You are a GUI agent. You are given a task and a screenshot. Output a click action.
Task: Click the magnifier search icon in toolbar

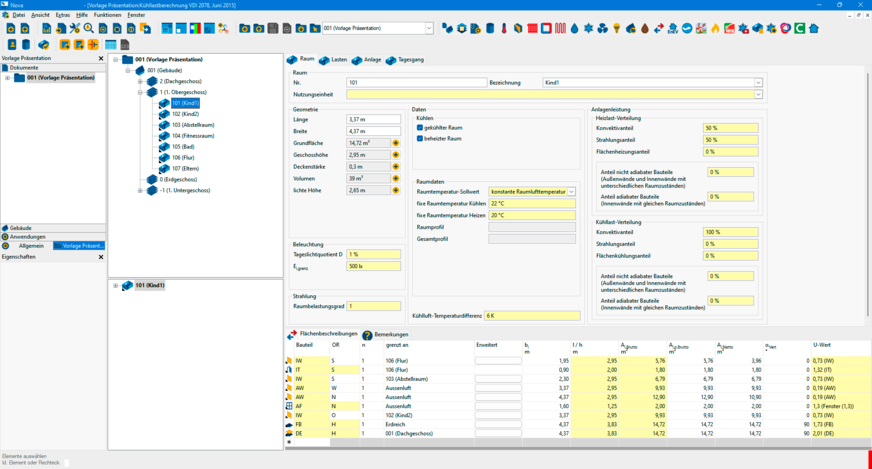coord(89,28)
